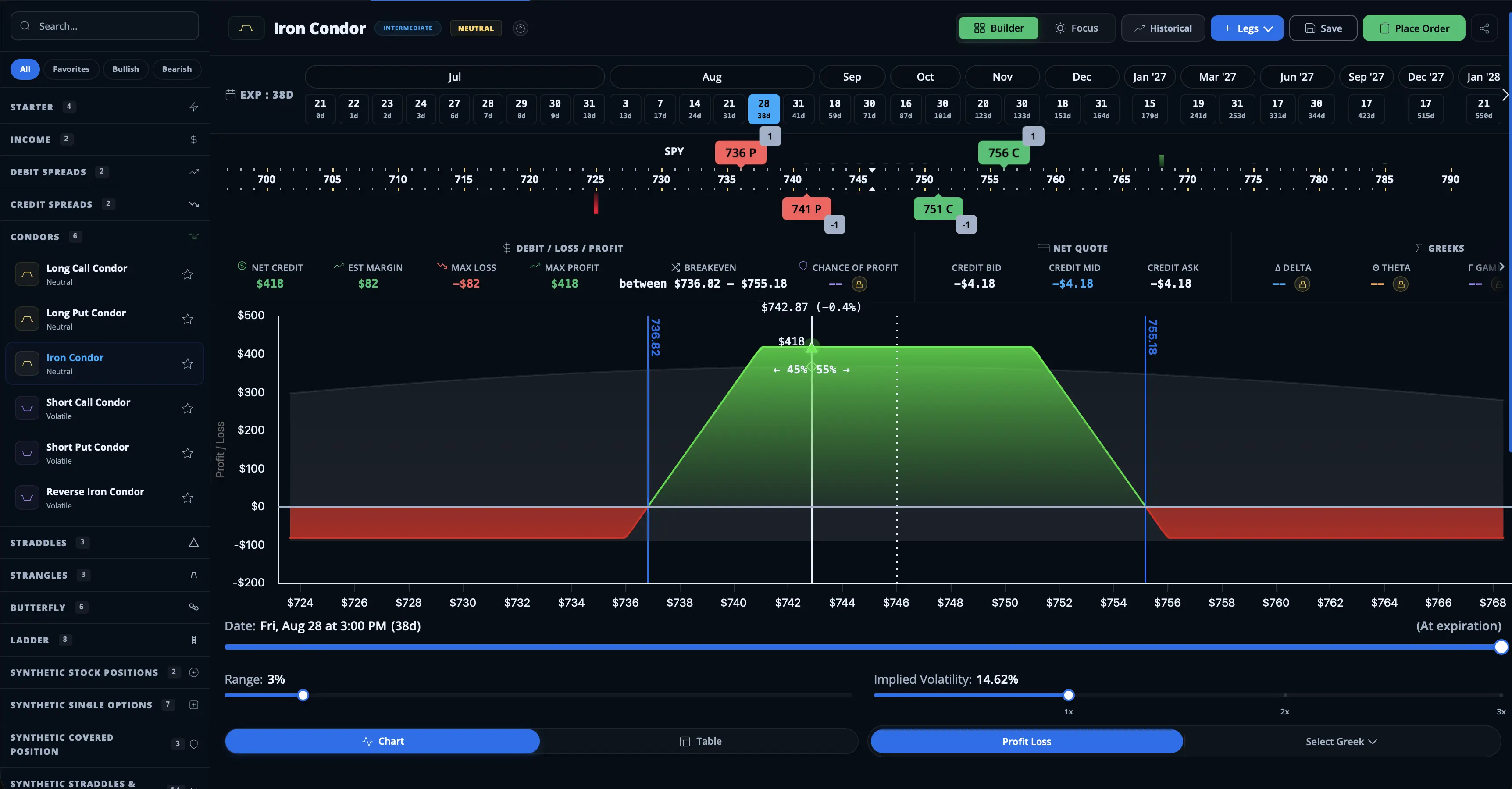Switch to Builder mode
The width and height of the screenshot is (1512, 789).
coord(998,28)
